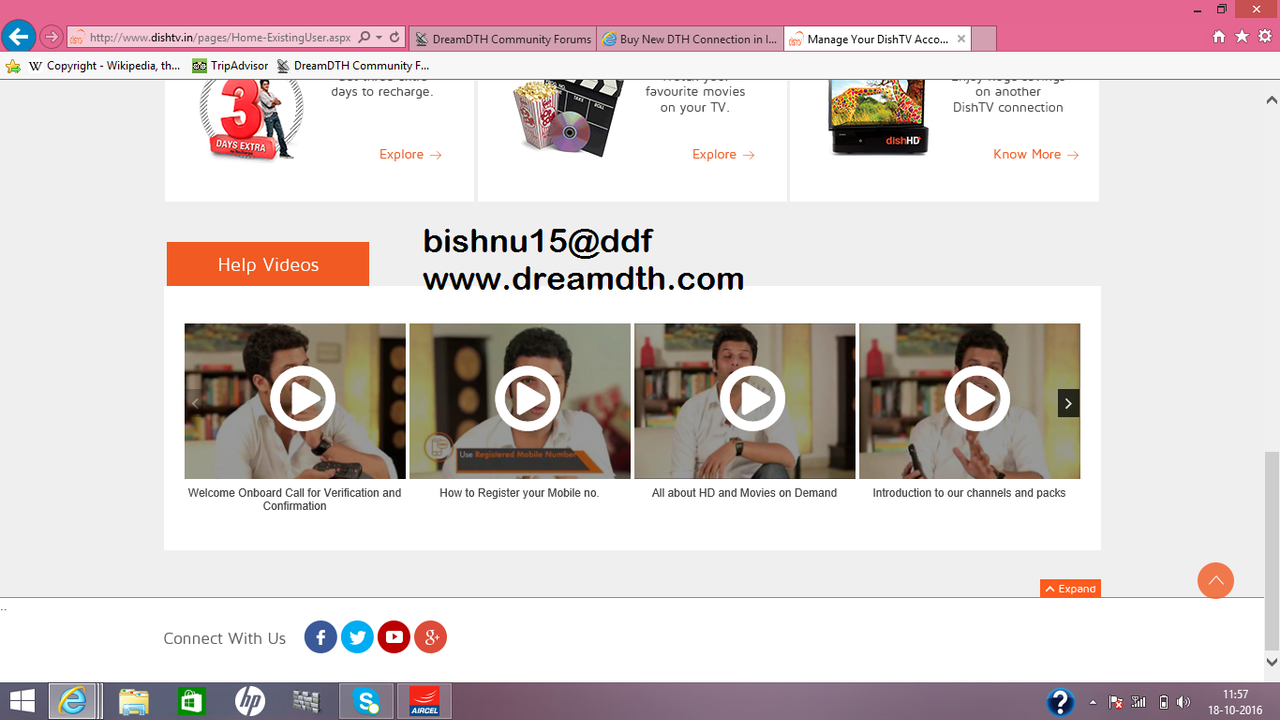Click the How to Register your Mobile no. title
The height and width of the screenshot is (720, 1280).
[x=519, y=493]
